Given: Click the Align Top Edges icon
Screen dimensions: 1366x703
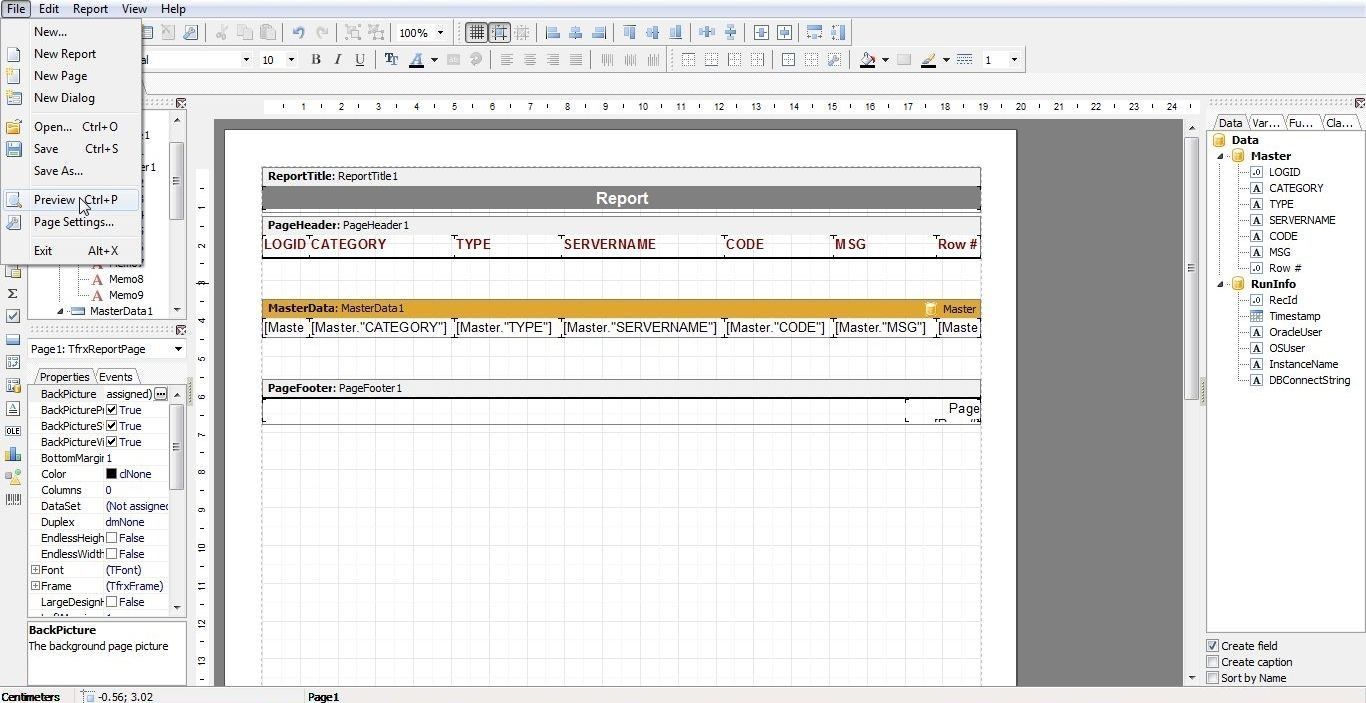Looking at the screenshot, I should [630, 32].
